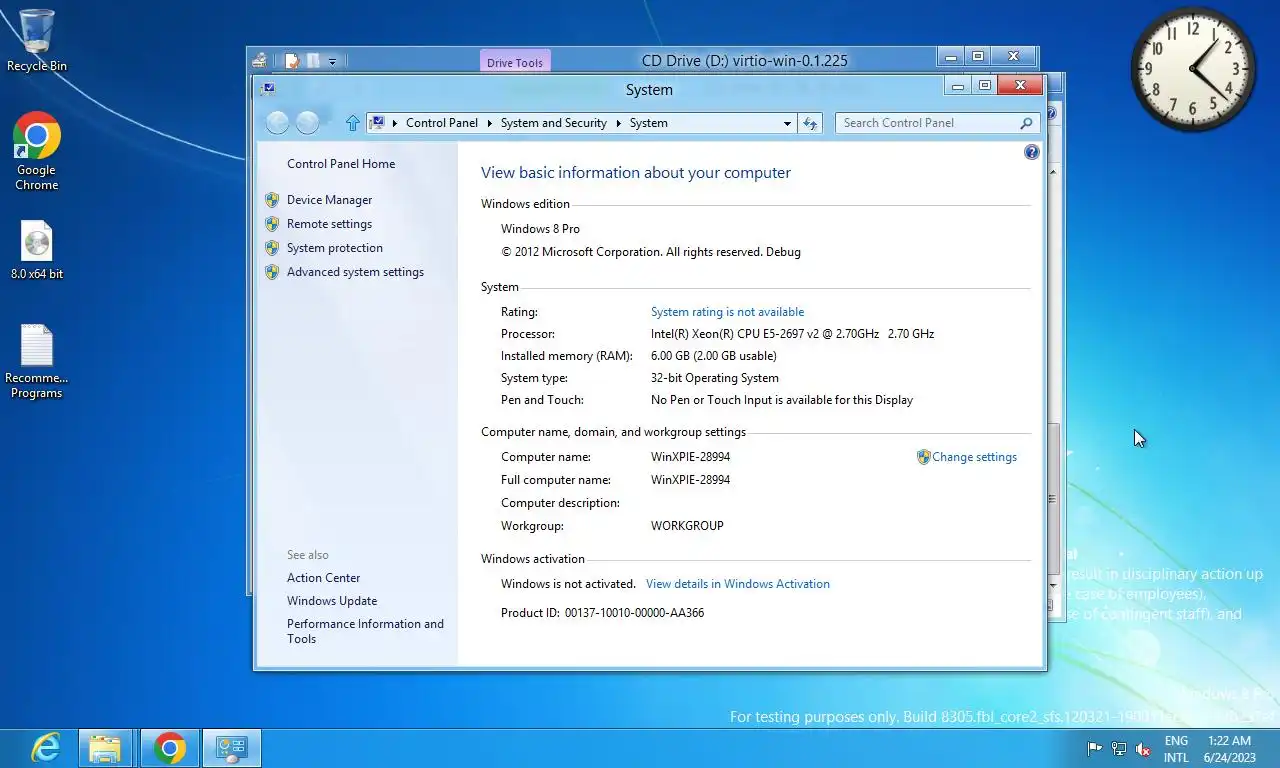Viewport: 1280px width, 768px height.
Task: Click the computer name WinXPIE-28994 beside Computer name
Action: point(690,457)
